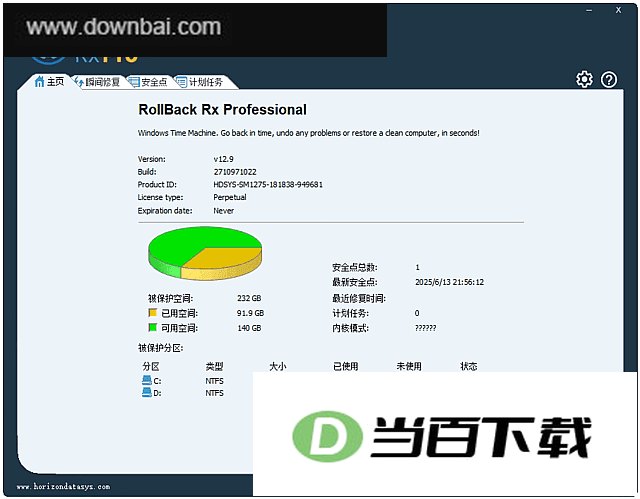The image size is (640, 499).
Task: Click the 类型 column header
Action: (214, 366)
